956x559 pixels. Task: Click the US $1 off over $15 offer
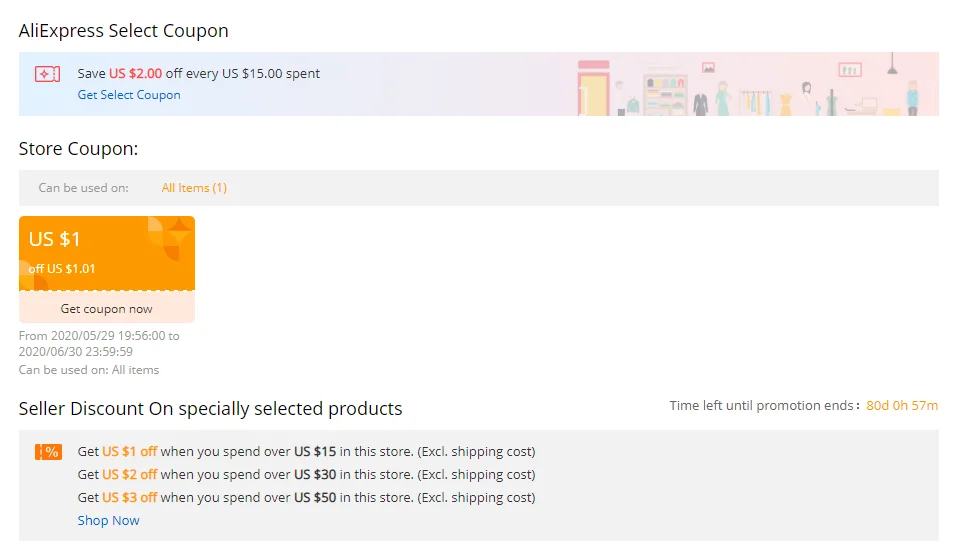(x=306, y=452)
